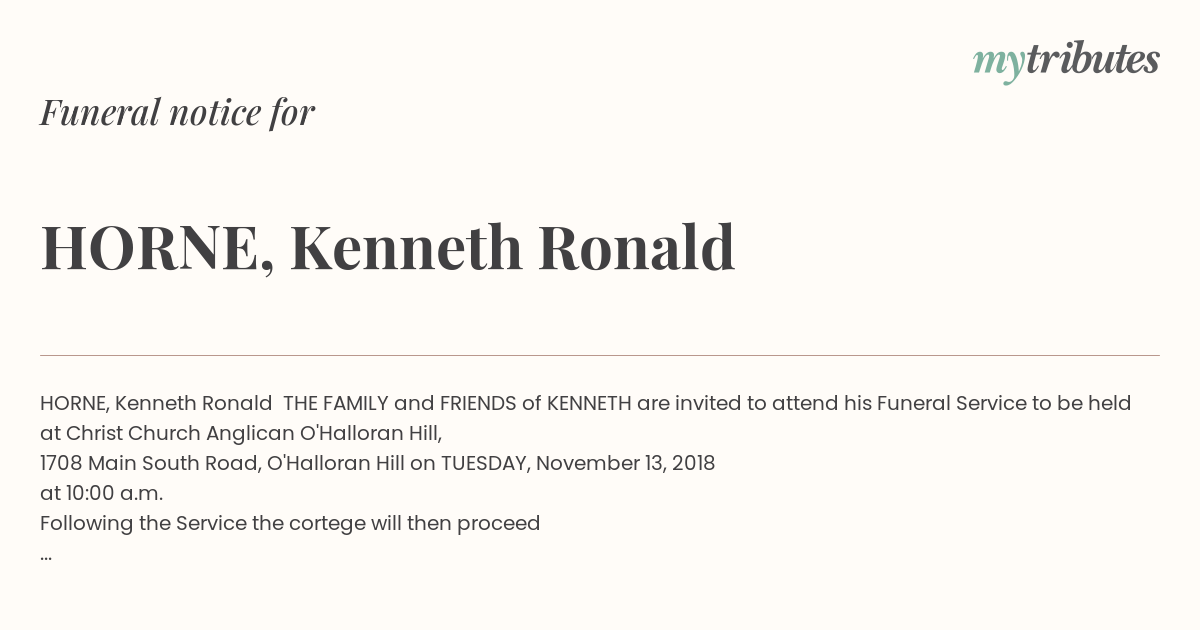
Task: Expand the truncated text ellipsis
Action: (x=46, y=556)
